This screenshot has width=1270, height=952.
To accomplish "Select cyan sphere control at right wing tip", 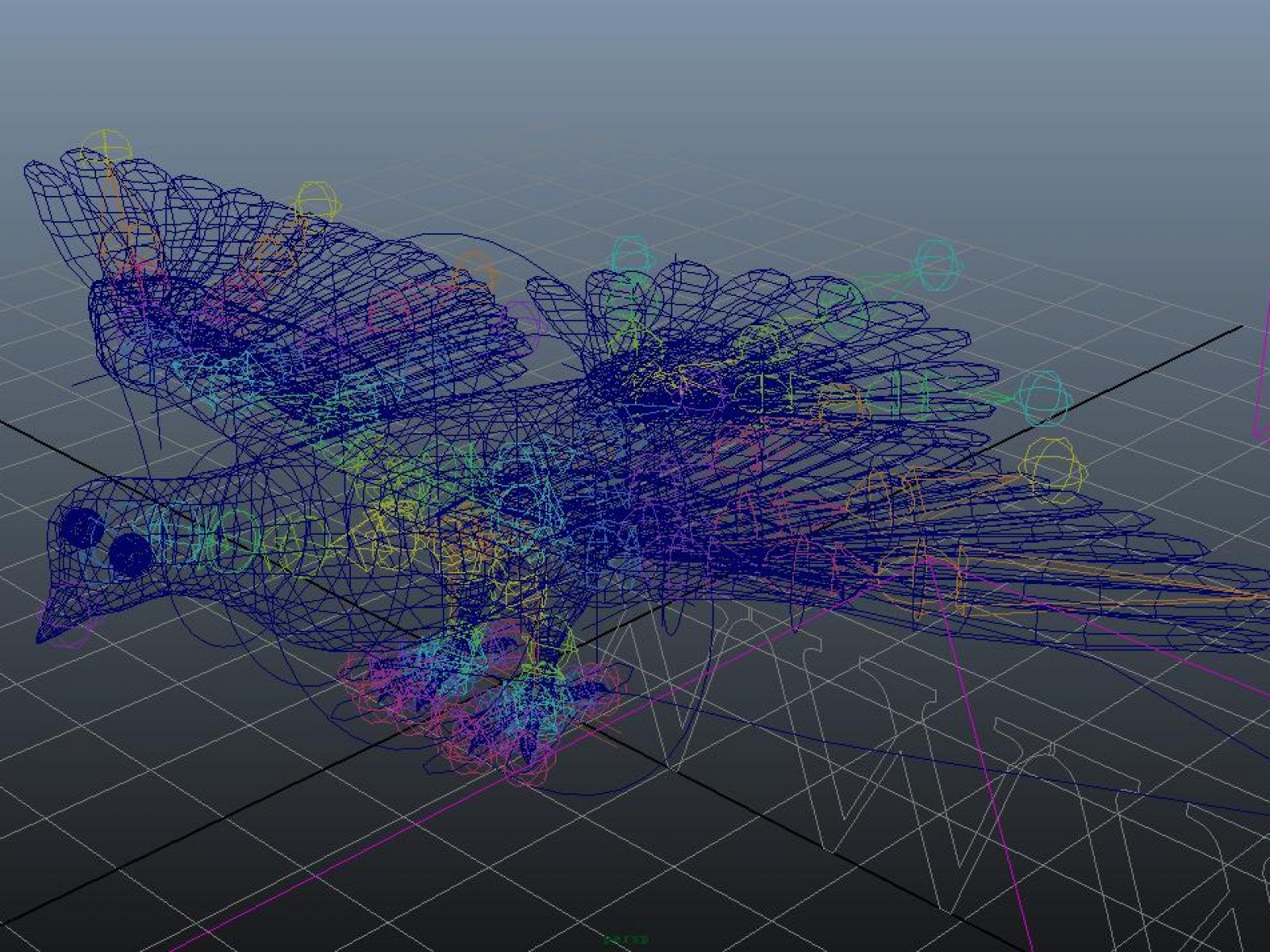I will [x=1045, y=397].
